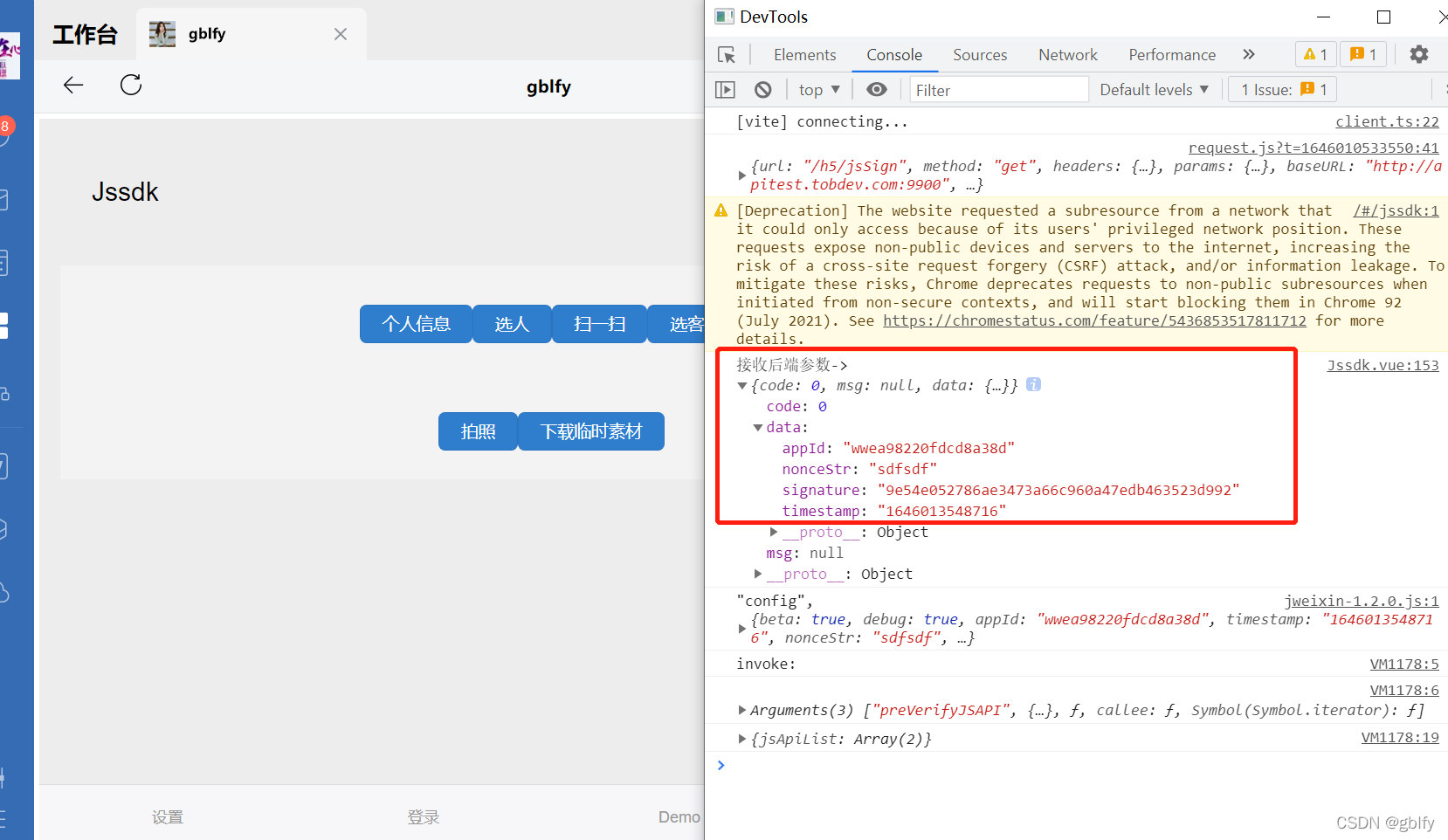1448x840 pixels.
Task: Click the 工作台 tab label
Action: pyautogui.click(x=85, y=34)
